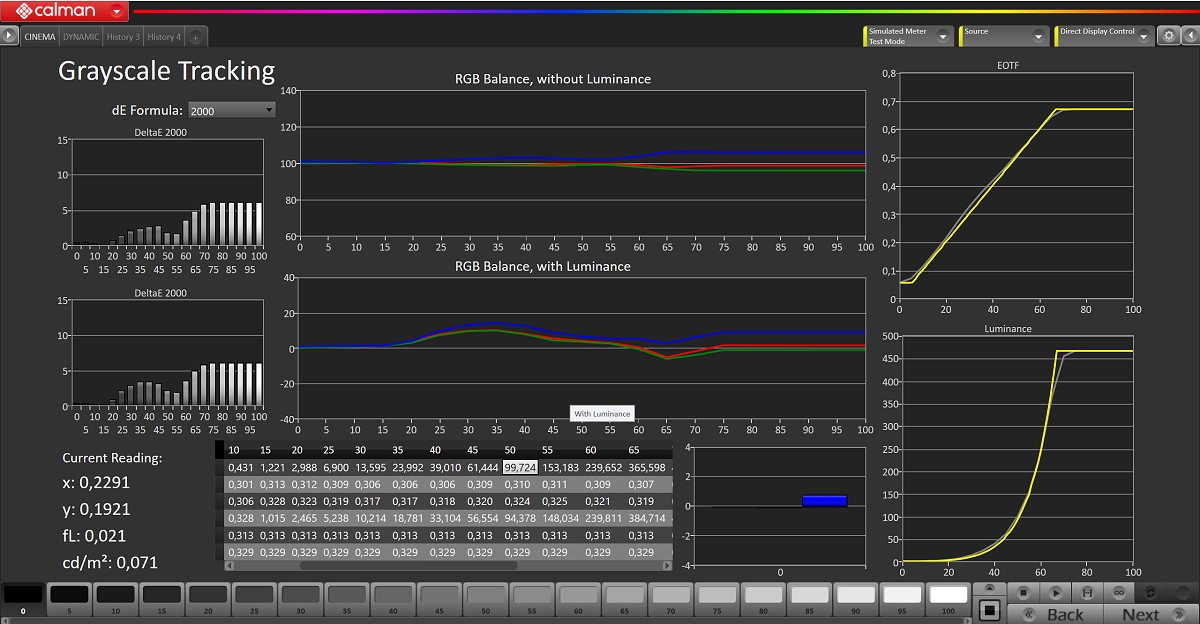
Task: Select the 50 percent gray swatch
Action: (x=487, y=597)
